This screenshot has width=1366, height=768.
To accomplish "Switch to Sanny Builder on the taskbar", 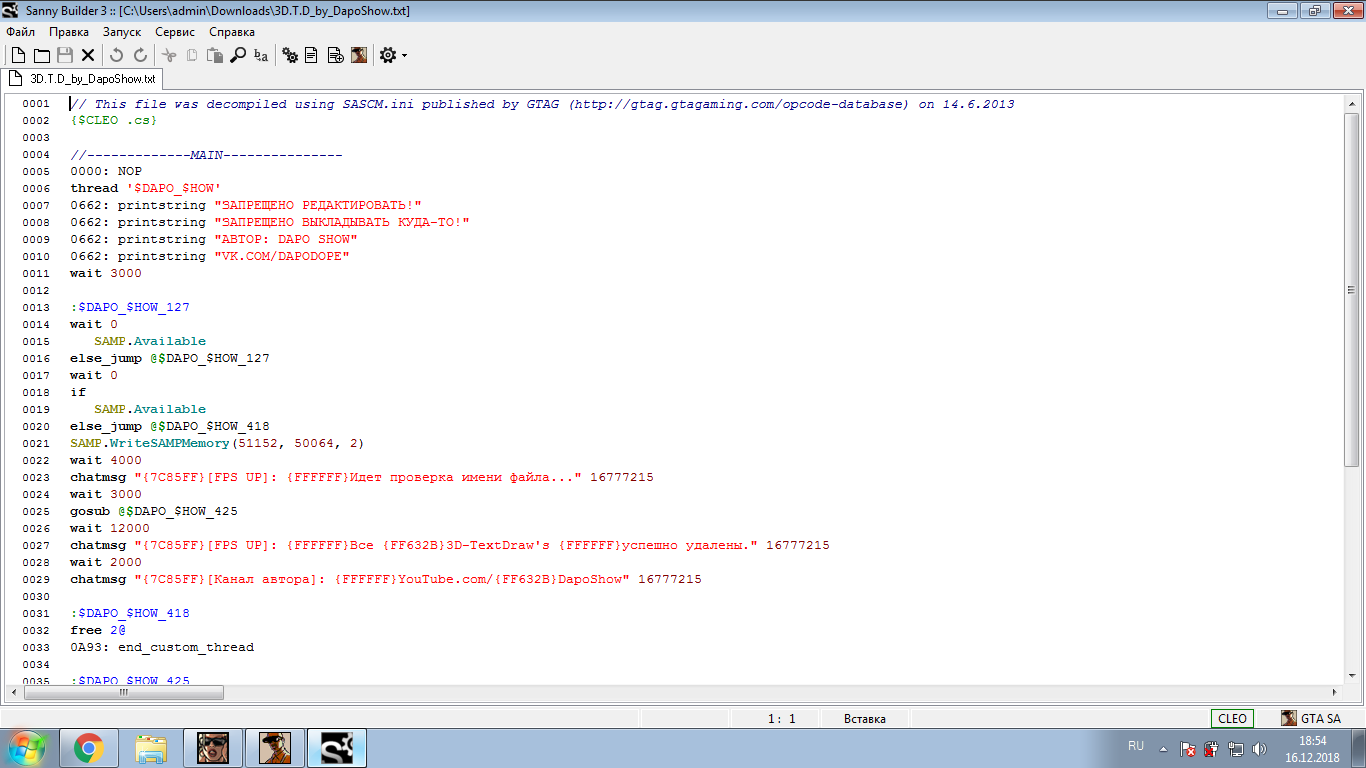I will pos(336,748).
